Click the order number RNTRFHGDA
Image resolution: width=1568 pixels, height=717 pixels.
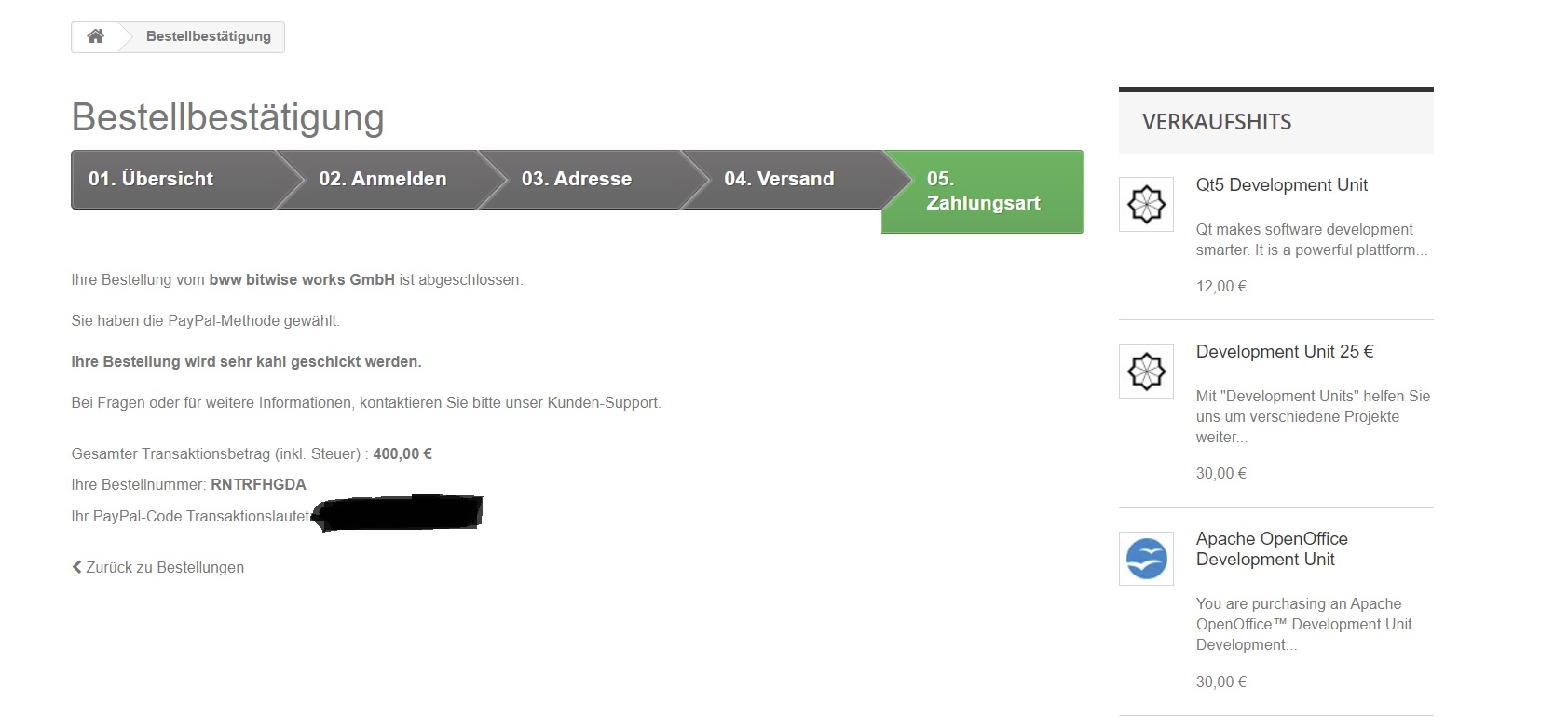pos(258,485)
